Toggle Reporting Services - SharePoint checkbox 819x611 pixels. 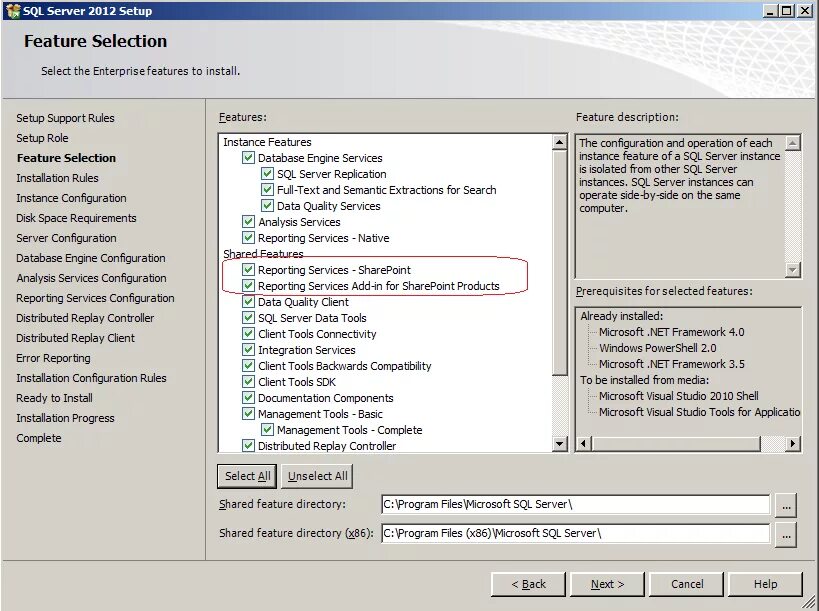248,269
